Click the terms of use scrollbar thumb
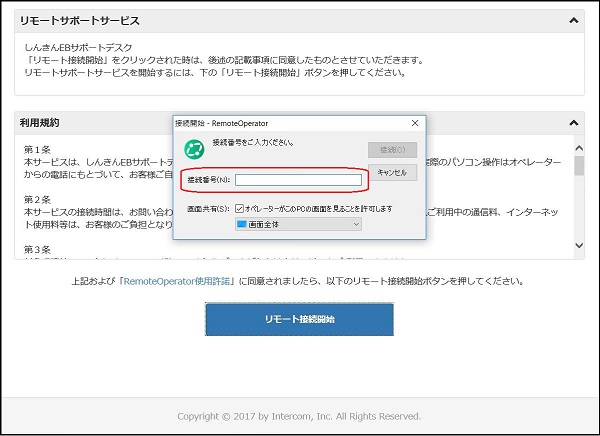The image size is (600, 436). click(579, 165)
